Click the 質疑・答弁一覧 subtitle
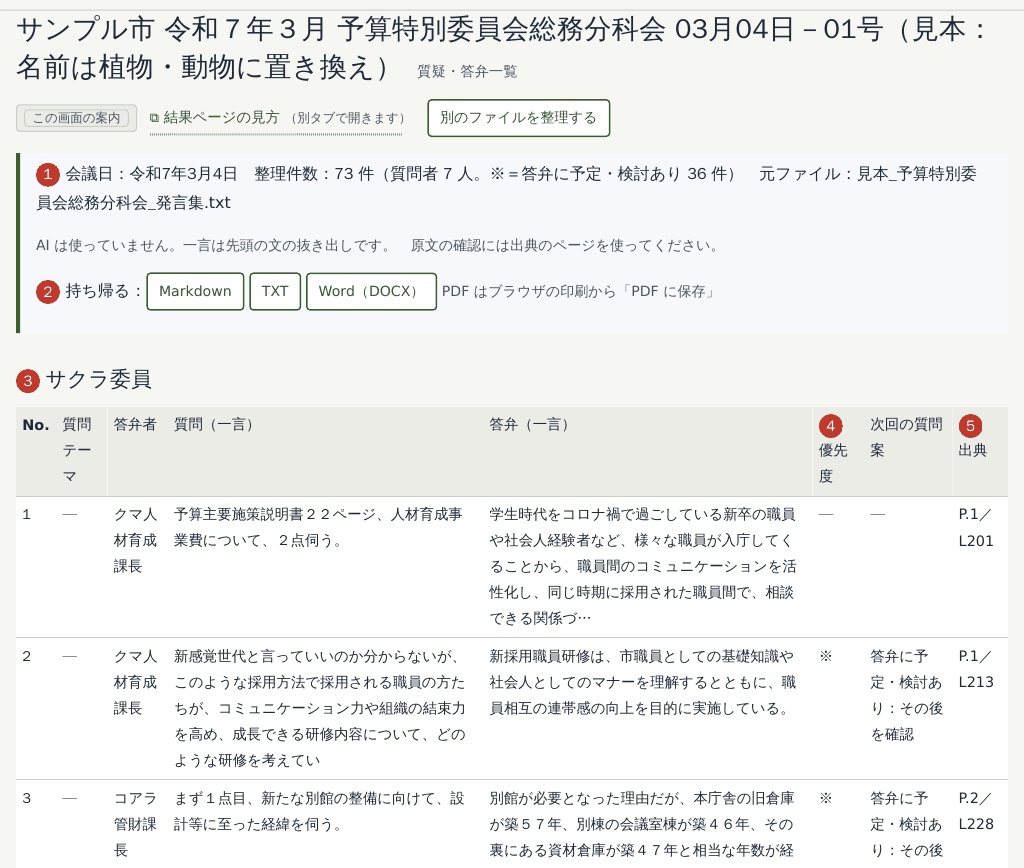The width and height of the screenshot is (1024, 868). click(x=468, y=72)
